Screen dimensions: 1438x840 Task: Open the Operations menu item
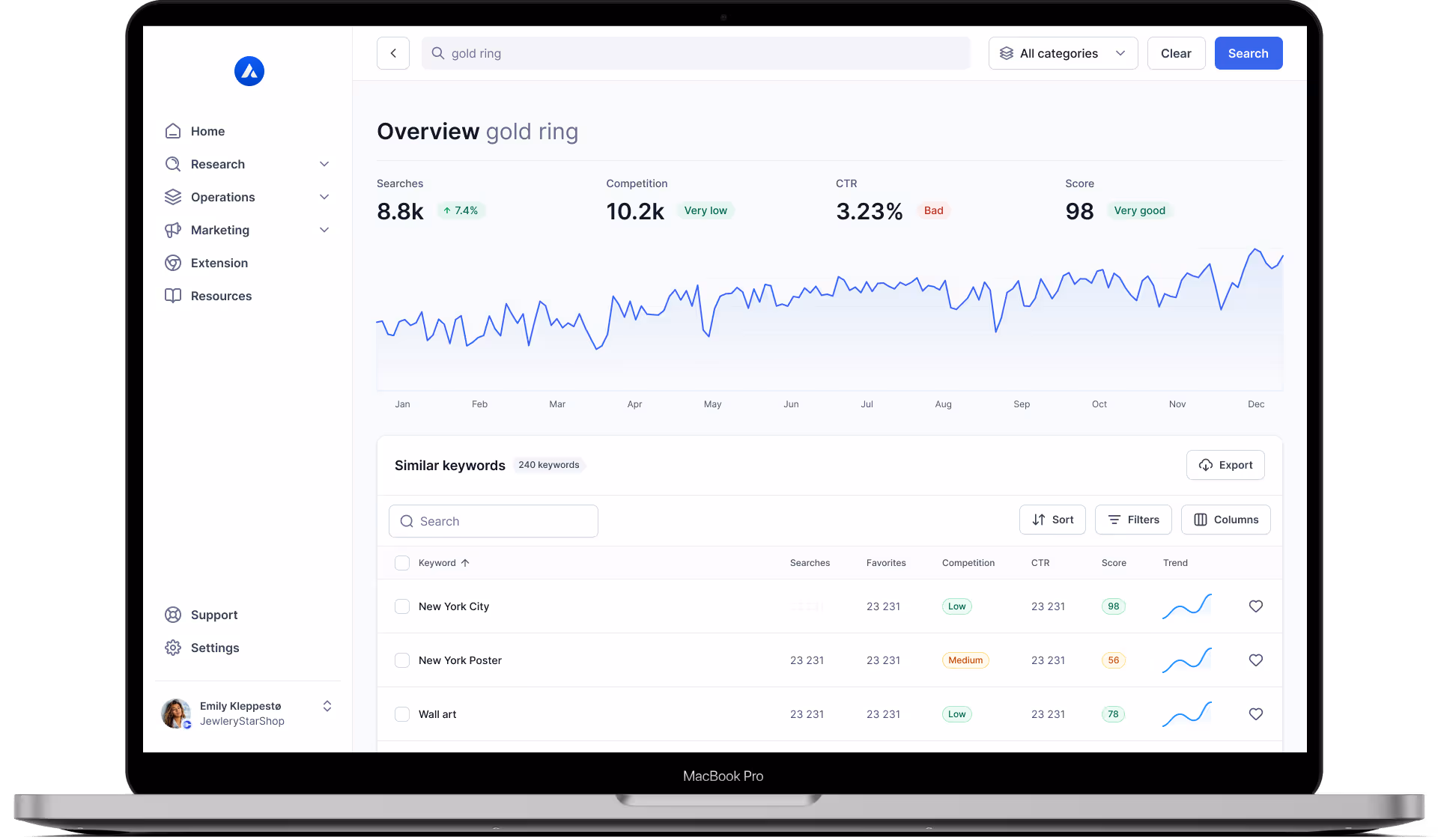pyautogui.click(x=247, y=197)
